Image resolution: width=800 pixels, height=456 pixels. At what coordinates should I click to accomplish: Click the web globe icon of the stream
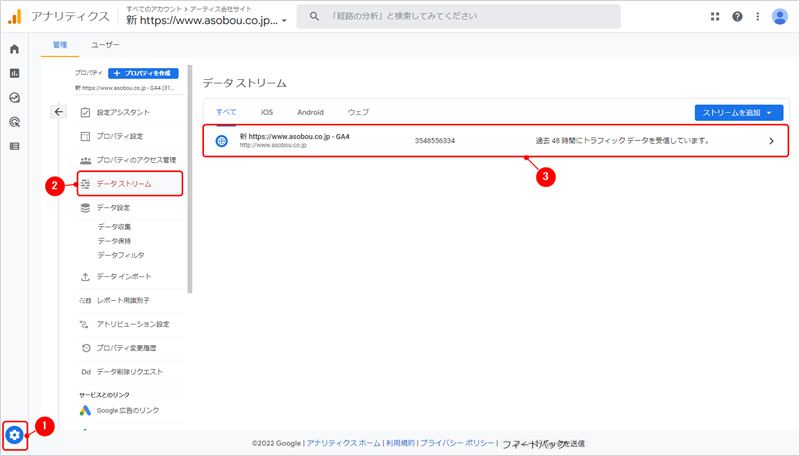tap(221, 141)
